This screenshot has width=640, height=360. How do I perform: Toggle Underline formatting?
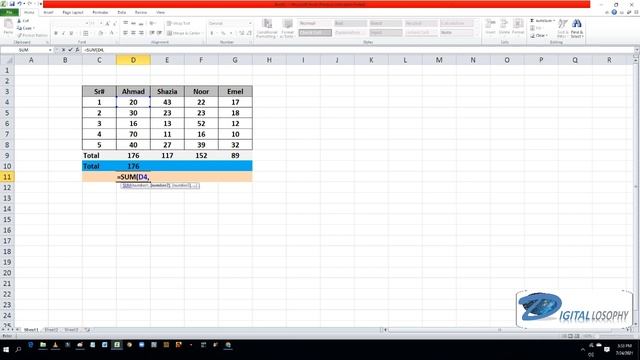point(71,33)
